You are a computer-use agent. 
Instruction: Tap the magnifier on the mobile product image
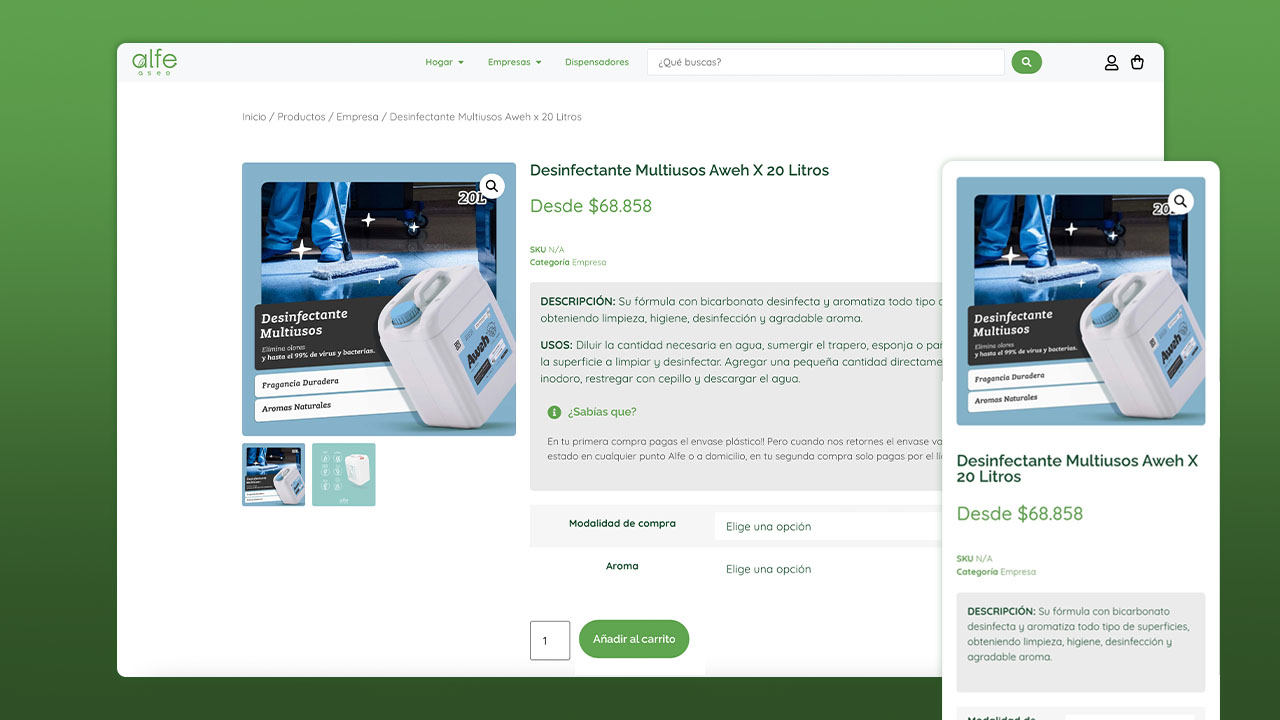coord(1180,201)
